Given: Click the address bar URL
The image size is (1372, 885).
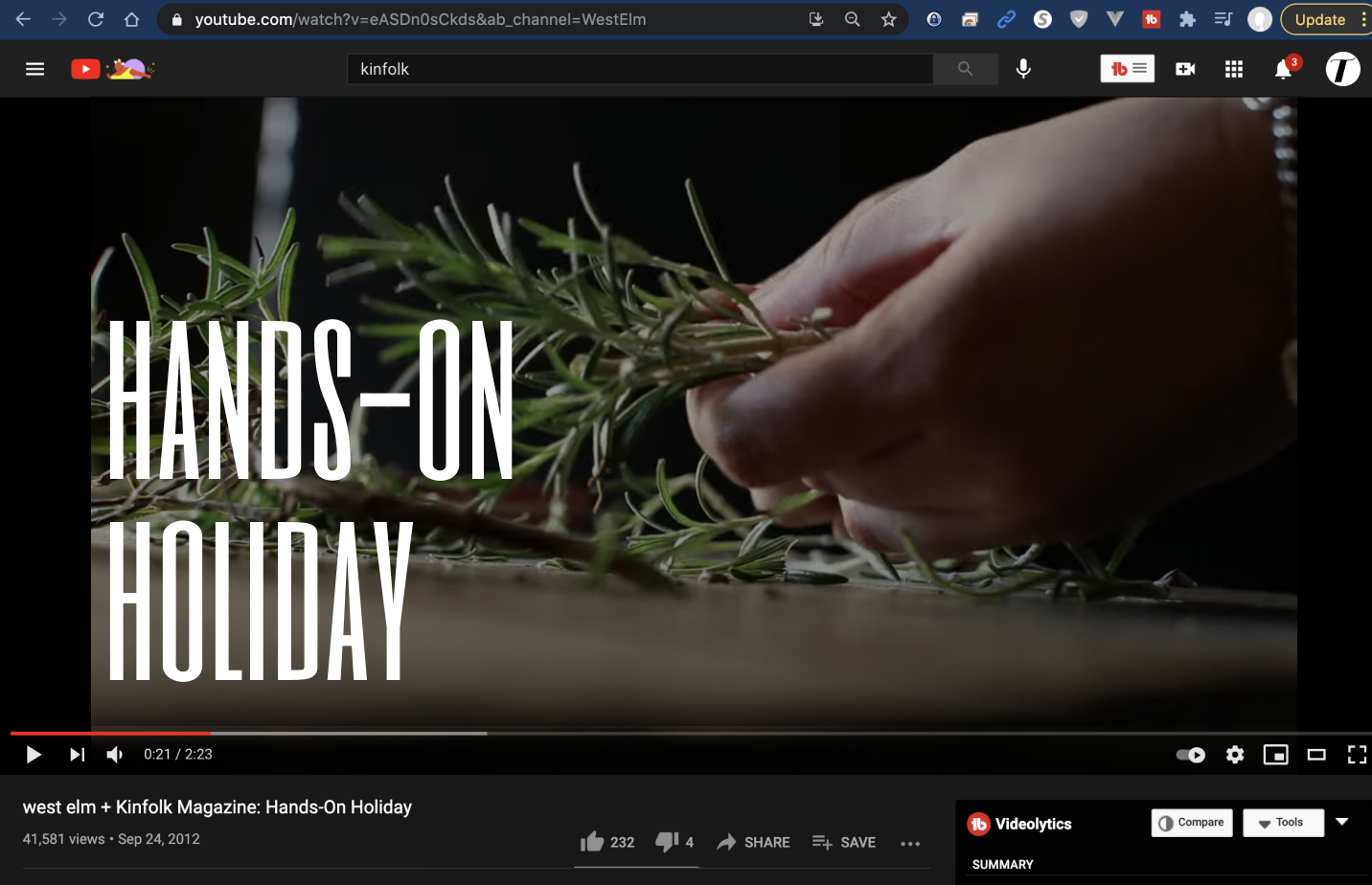Looking at the screenshot, I should (x=421, y=19).
